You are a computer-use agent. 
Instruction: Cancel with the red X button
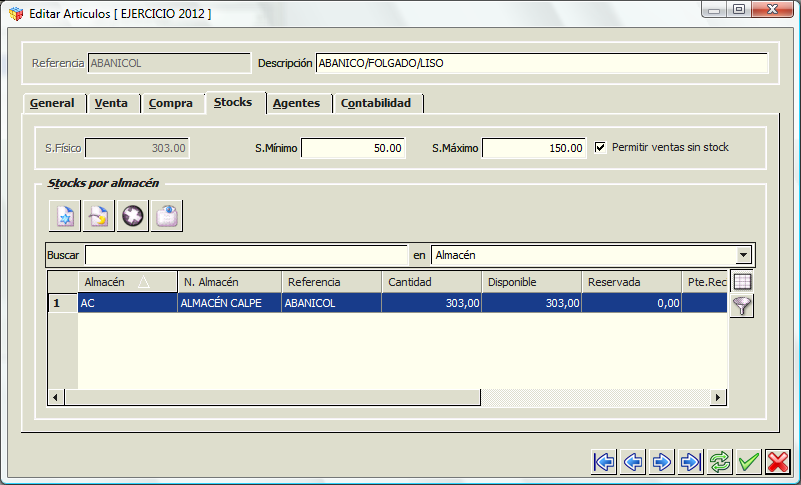click(x=778, y=462)
